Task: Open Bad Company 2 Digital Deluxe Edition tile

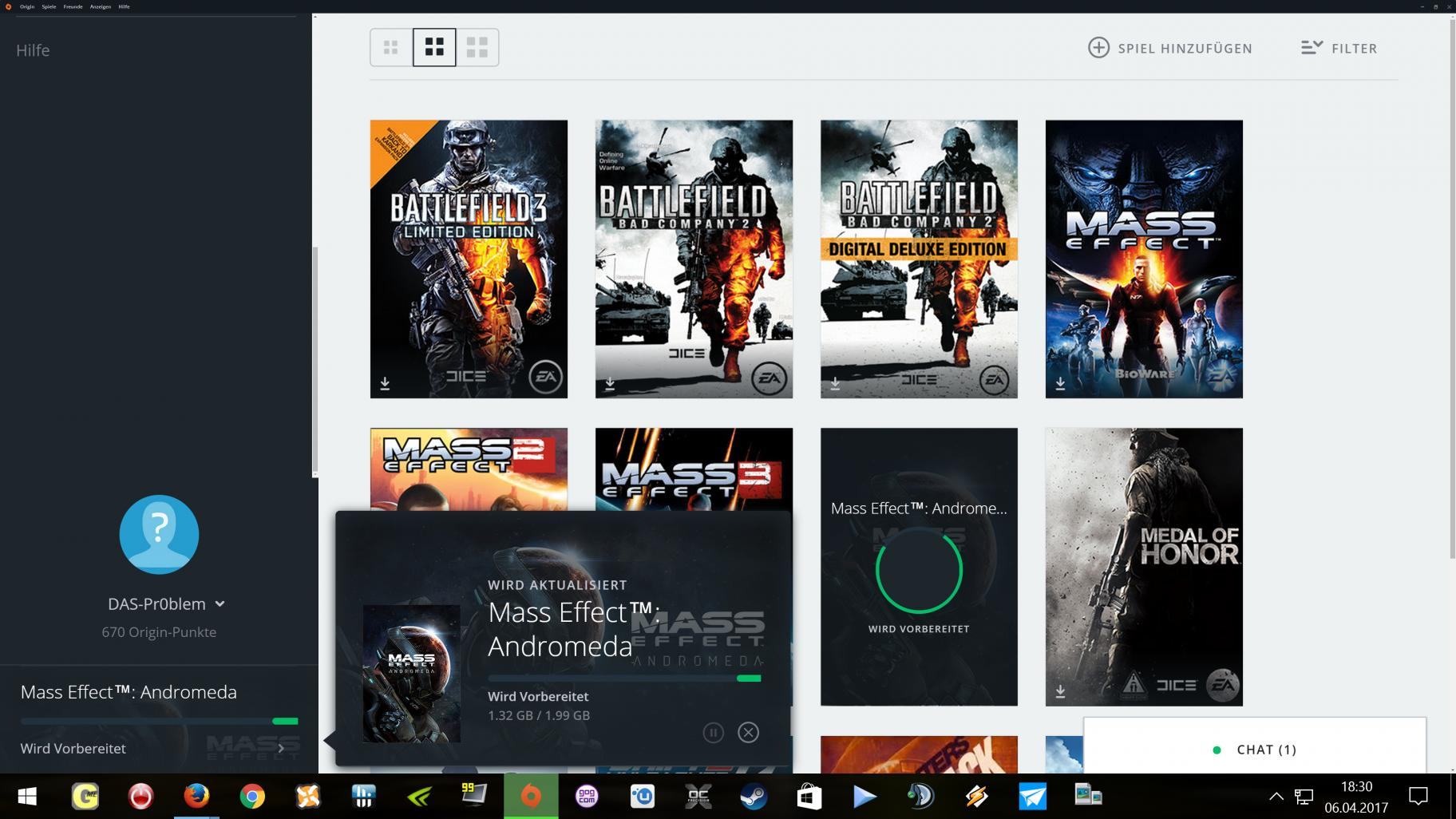Action: coord(919,259)
